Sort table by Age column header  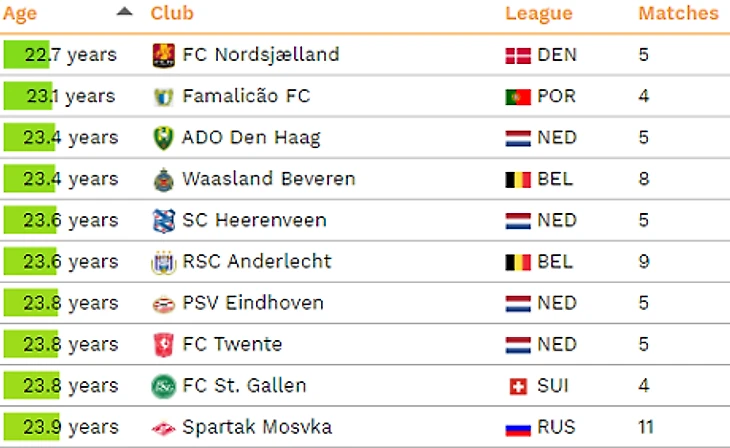click(x=20, y=14)
